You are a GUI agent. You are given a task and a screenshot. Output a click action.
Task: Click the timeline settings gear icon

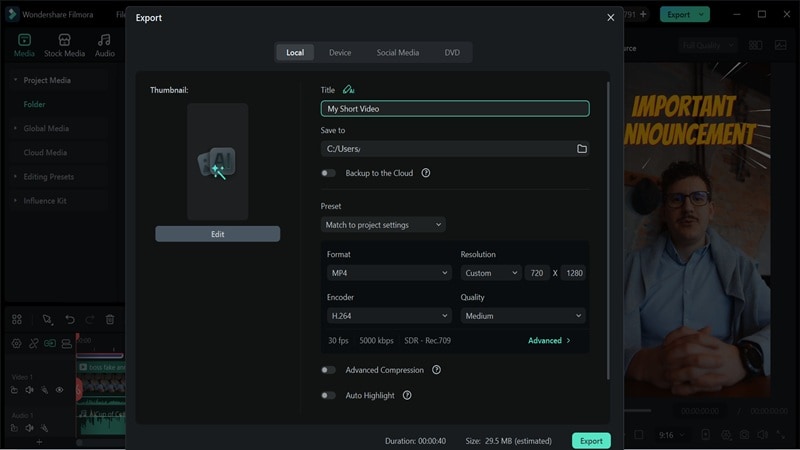(16, 343)
